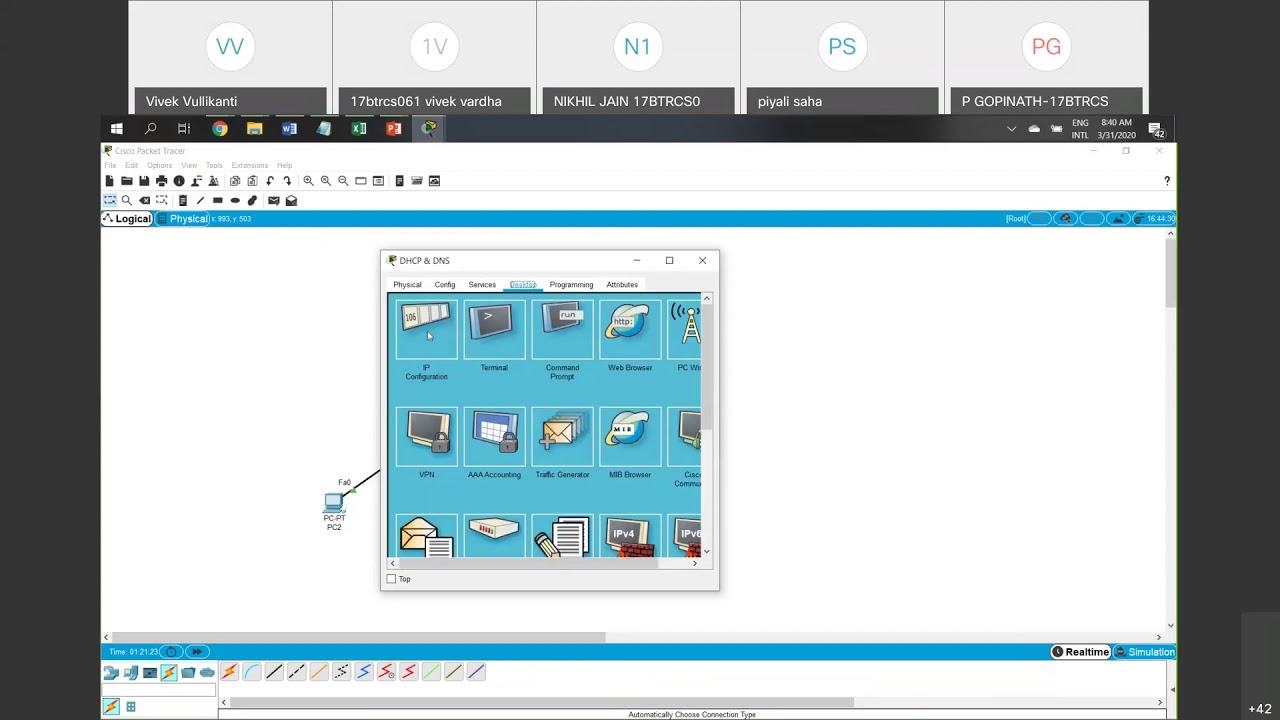Open the Attributes tab

tap(622, 285)
